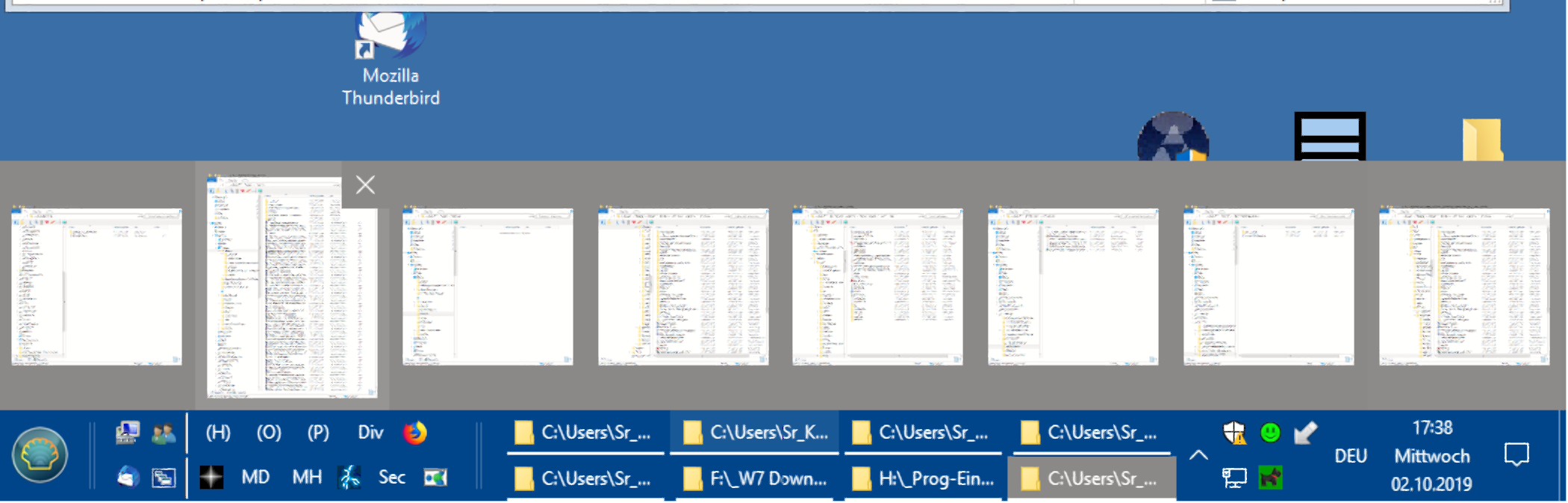Open the (H) toolbar menu
1568x503 pixels.
(x=218, y=433)
